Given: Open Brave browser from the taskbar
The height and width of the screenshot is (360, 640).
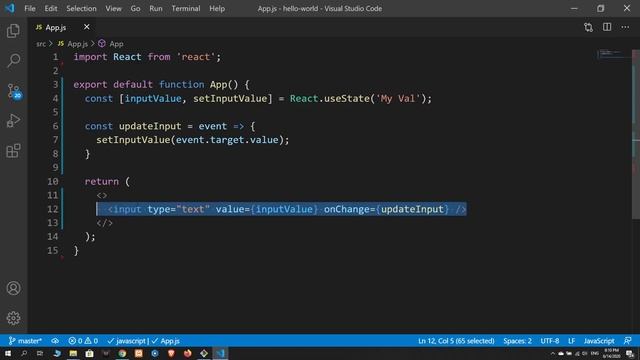Looking at the screenshot, I should click(171, 353).
